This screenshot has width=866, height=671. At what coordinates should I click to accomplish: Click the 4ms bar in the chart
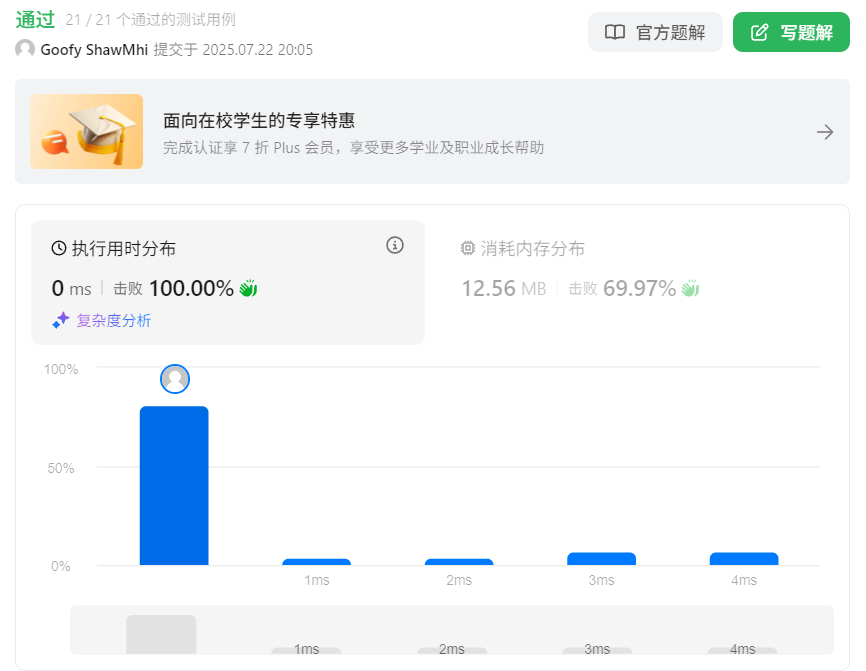click(744, 558)
